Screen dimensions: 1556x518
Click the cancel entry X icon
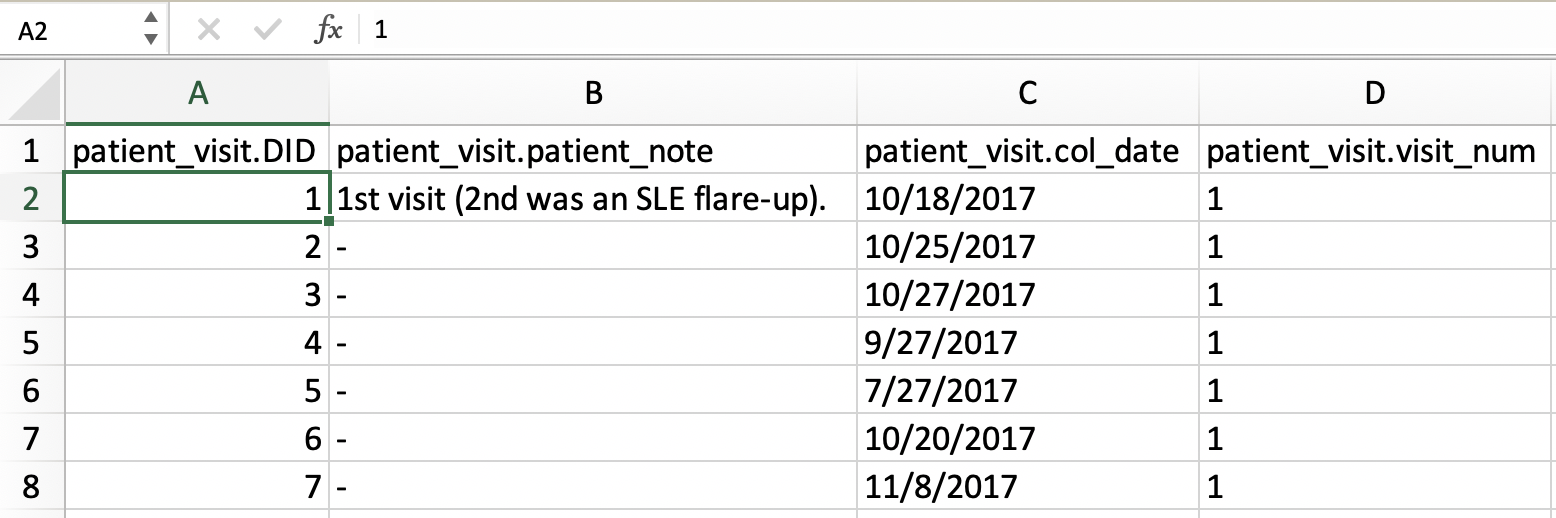[208, 30]
